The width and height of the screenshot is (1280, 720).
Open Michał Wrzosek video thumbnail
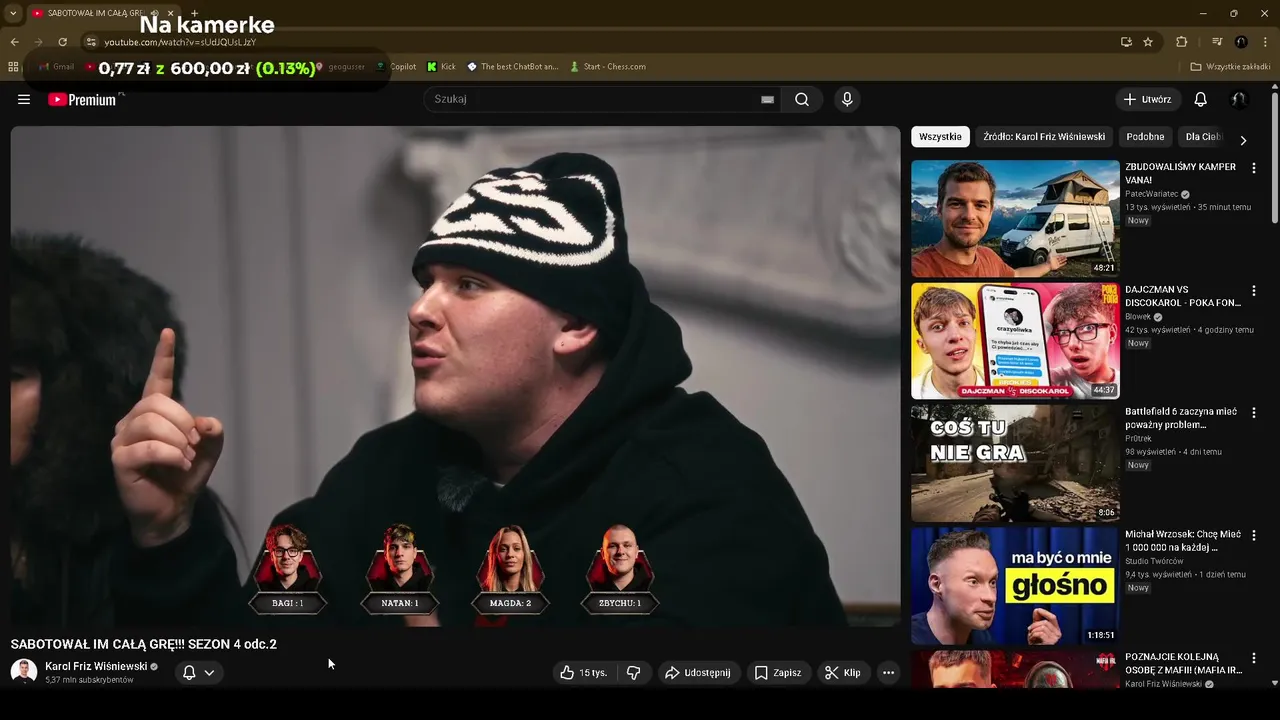click(x=1015, y=586)
